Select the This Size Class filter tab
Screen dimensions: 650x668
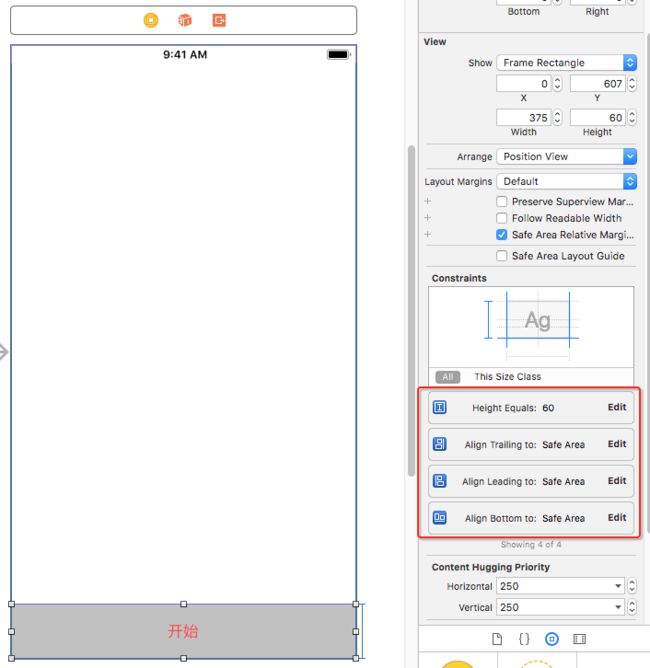click(508, 377)
